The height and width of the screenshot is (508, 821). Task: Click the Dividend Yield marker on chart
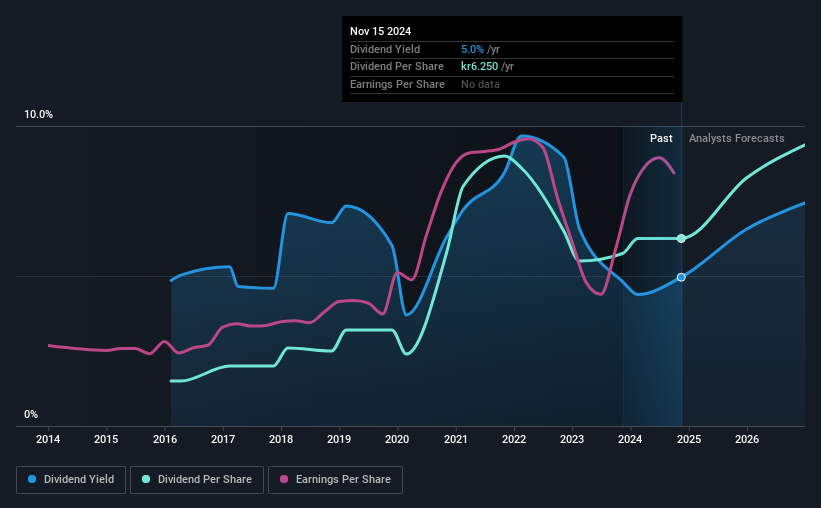pos(681,277)
